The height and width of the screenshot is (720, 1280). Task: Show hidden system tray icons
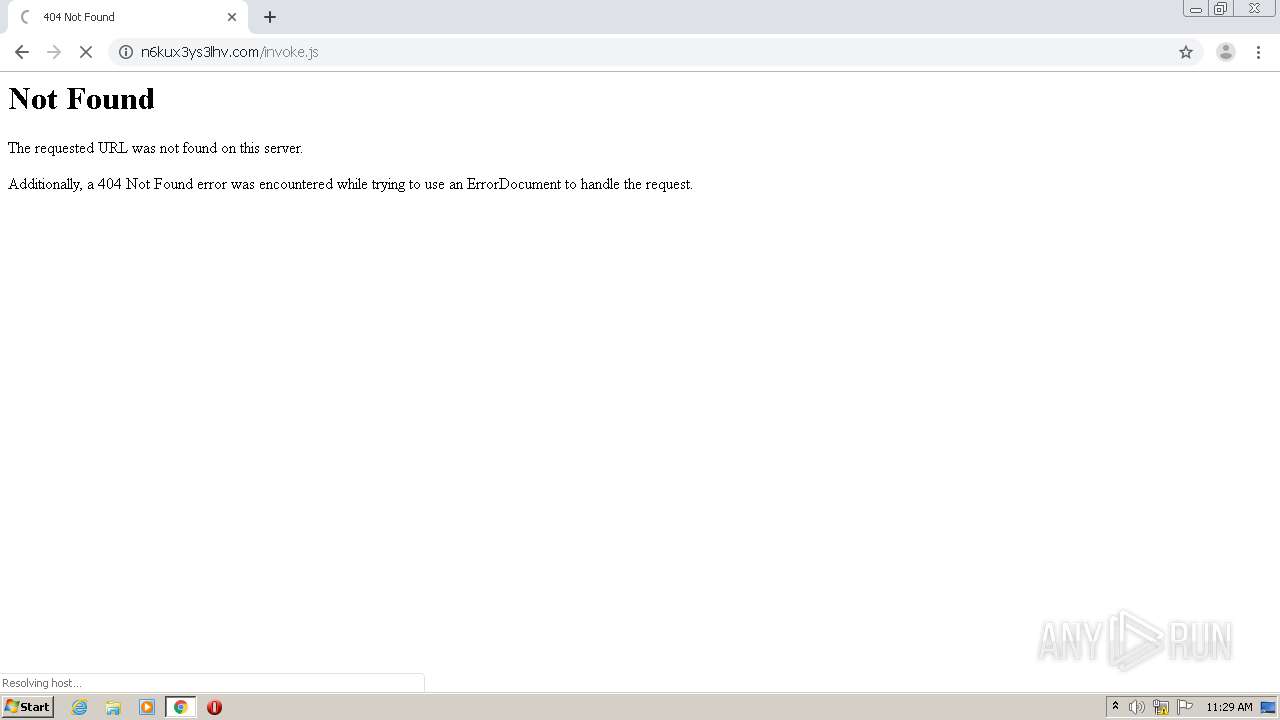click(1116, 707)
